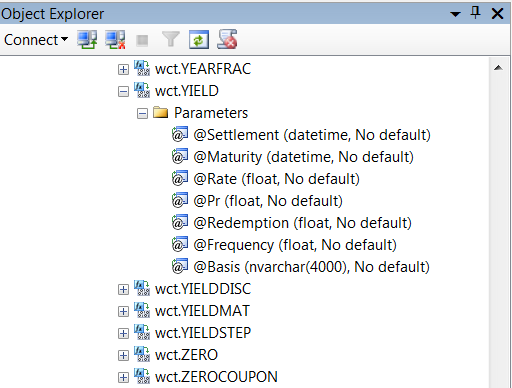Select @Settlement (datetime, No default)
This screenshot has height=388, width=512.
point(312,135)
